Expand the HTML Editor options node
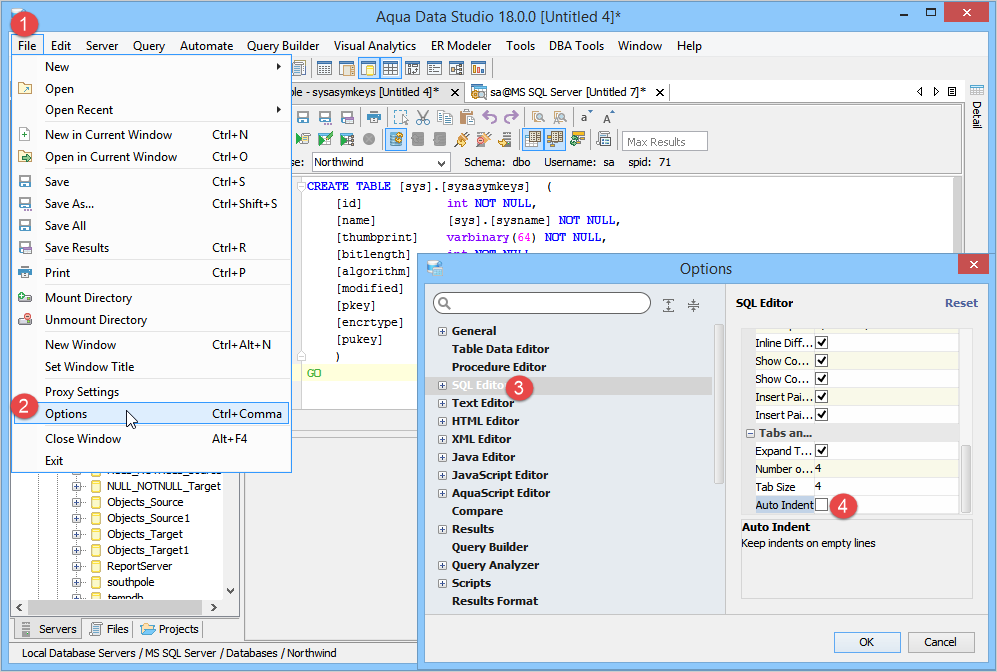Viewport: 997px width, 672px height. tap(442, 421)
